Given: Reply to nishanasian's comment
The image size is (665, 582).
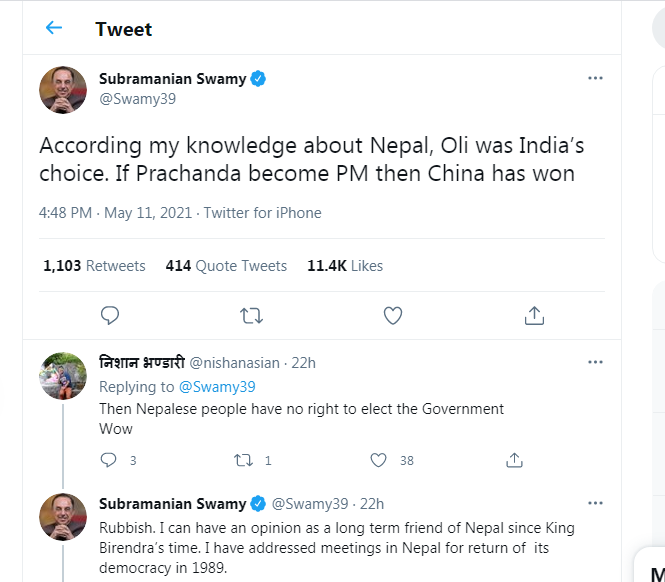Looking at the screenshot, I should pos(110,461).
